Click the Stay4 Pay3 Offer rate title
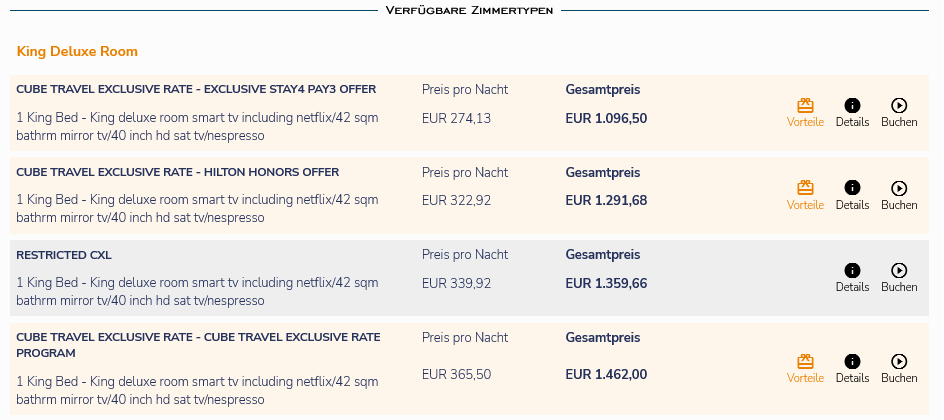 [x=196, y=90]
